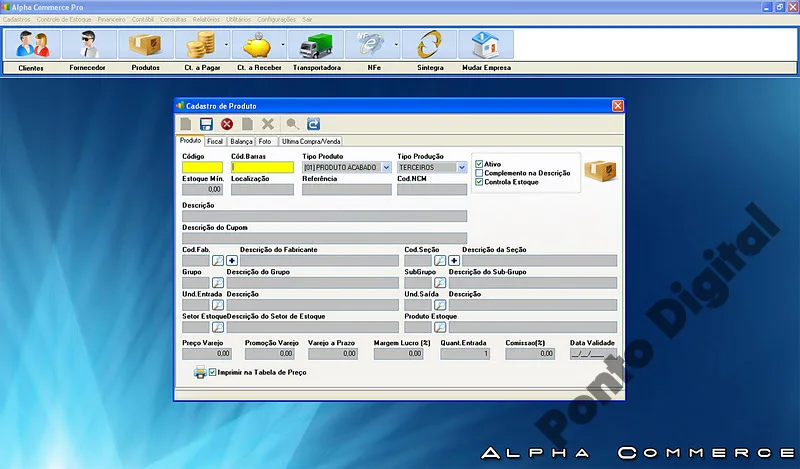Save the product with floppy disk icon
The image size is (800, 469).
tap(206, 124)
